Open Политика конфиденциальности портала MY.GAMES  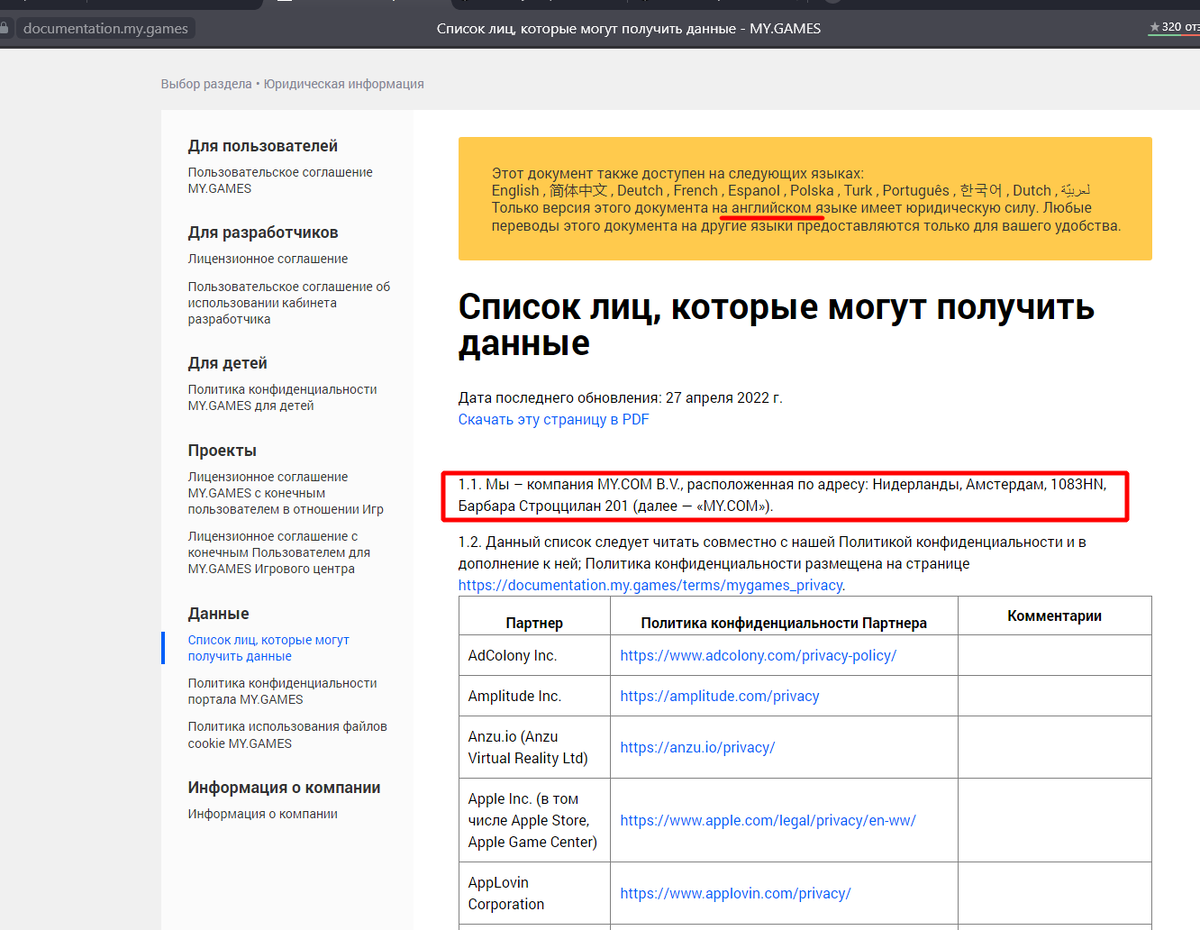coord(282,691)
